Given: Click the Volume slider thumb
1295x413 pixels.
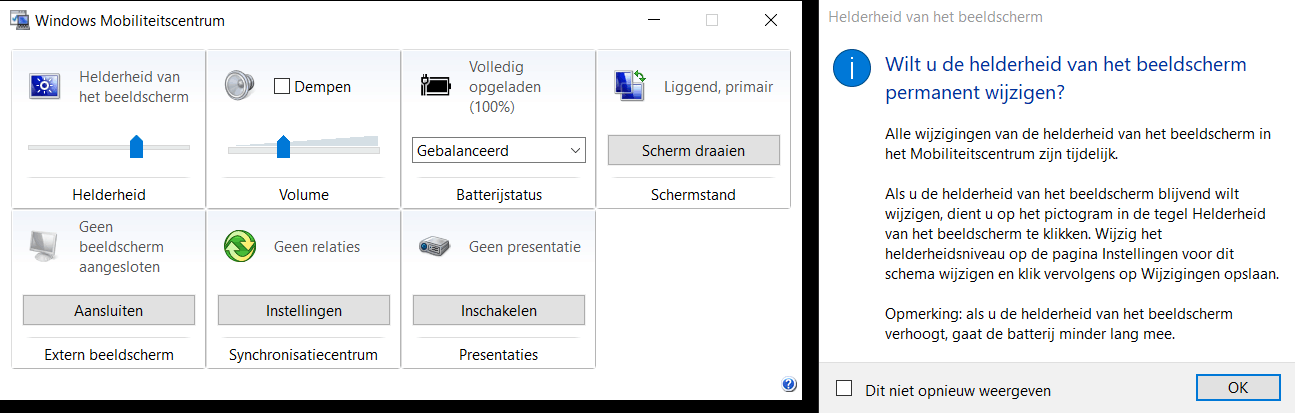Looking at the screenshot, I should [x=283, y=147].
